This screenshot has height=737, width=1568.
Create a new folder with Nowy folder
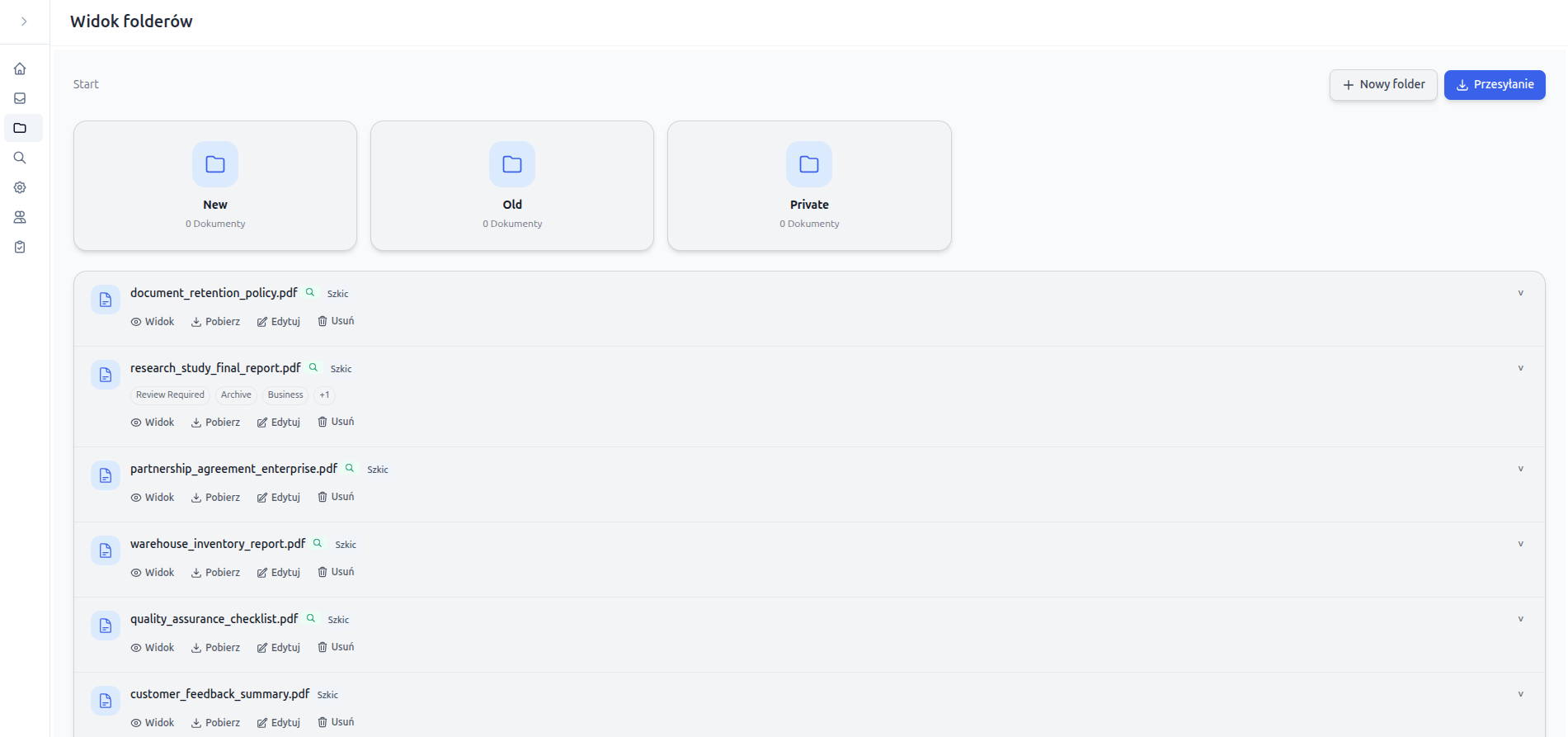(x=1383, y=85)
